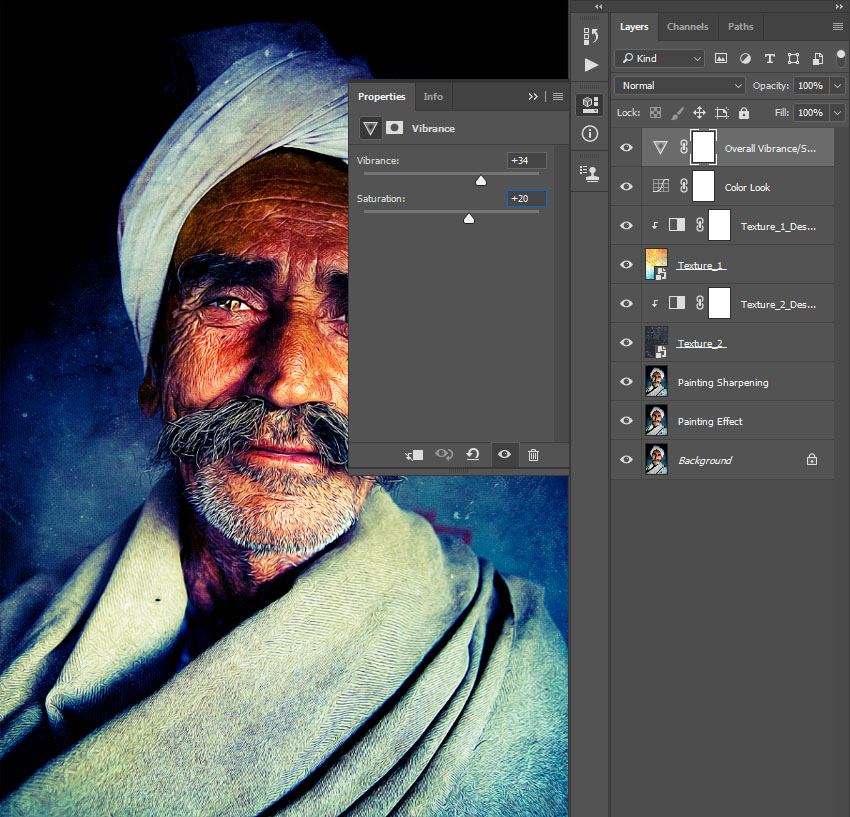Expand the Opacity slider dropdown arrow
The width and height of the screenshot is (850, 817).
pos(837,86)
